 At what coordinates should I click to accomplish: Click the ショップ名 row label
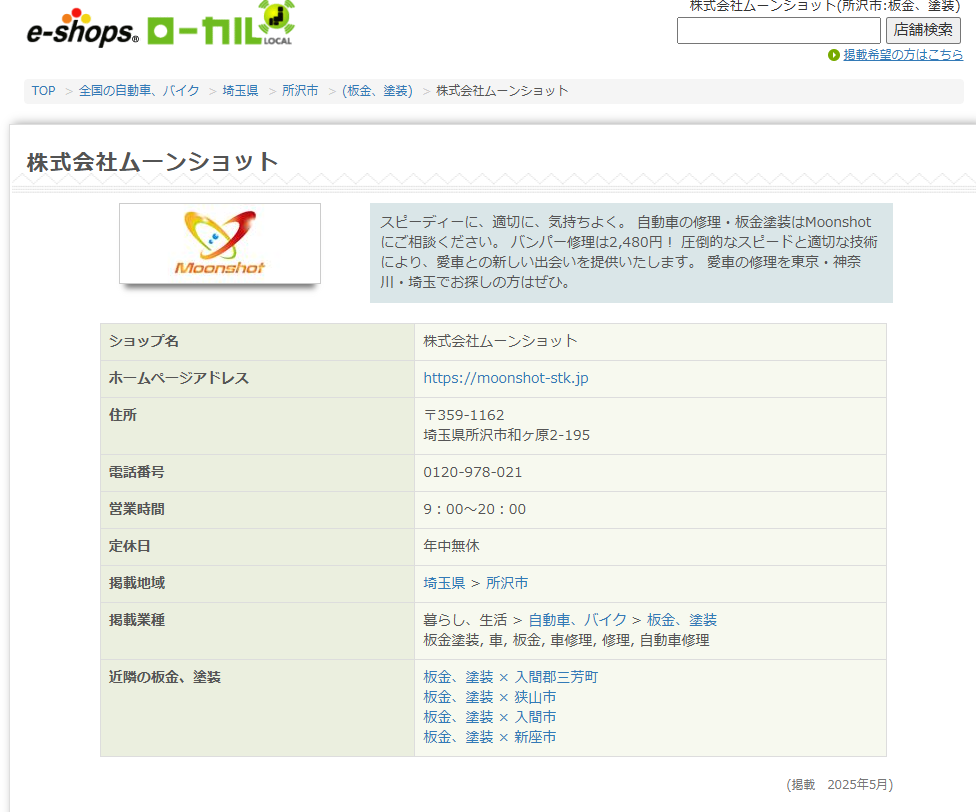(144, 341)
